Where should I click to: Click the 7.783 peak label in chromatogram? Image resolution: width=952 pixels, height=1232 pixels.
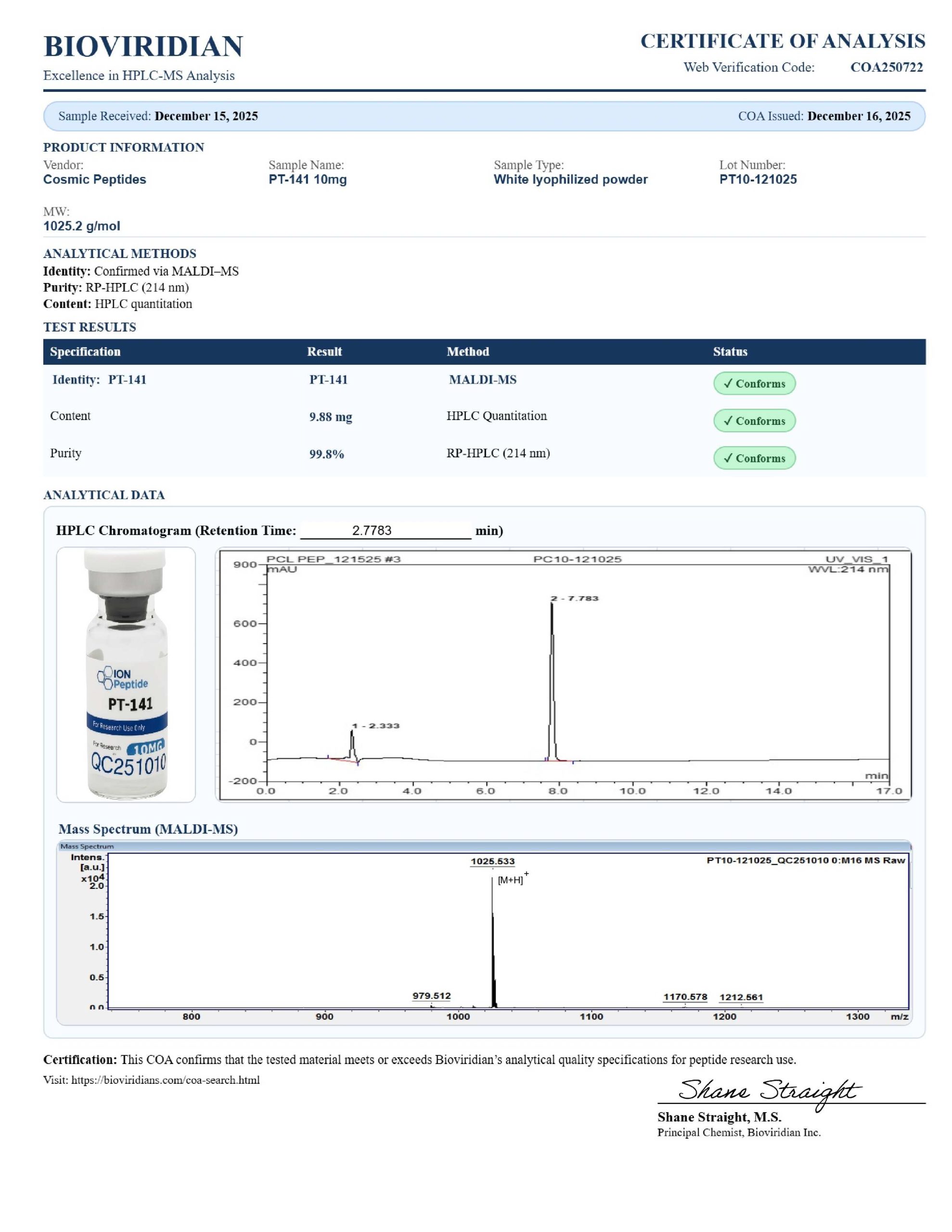tap(575, 598)
